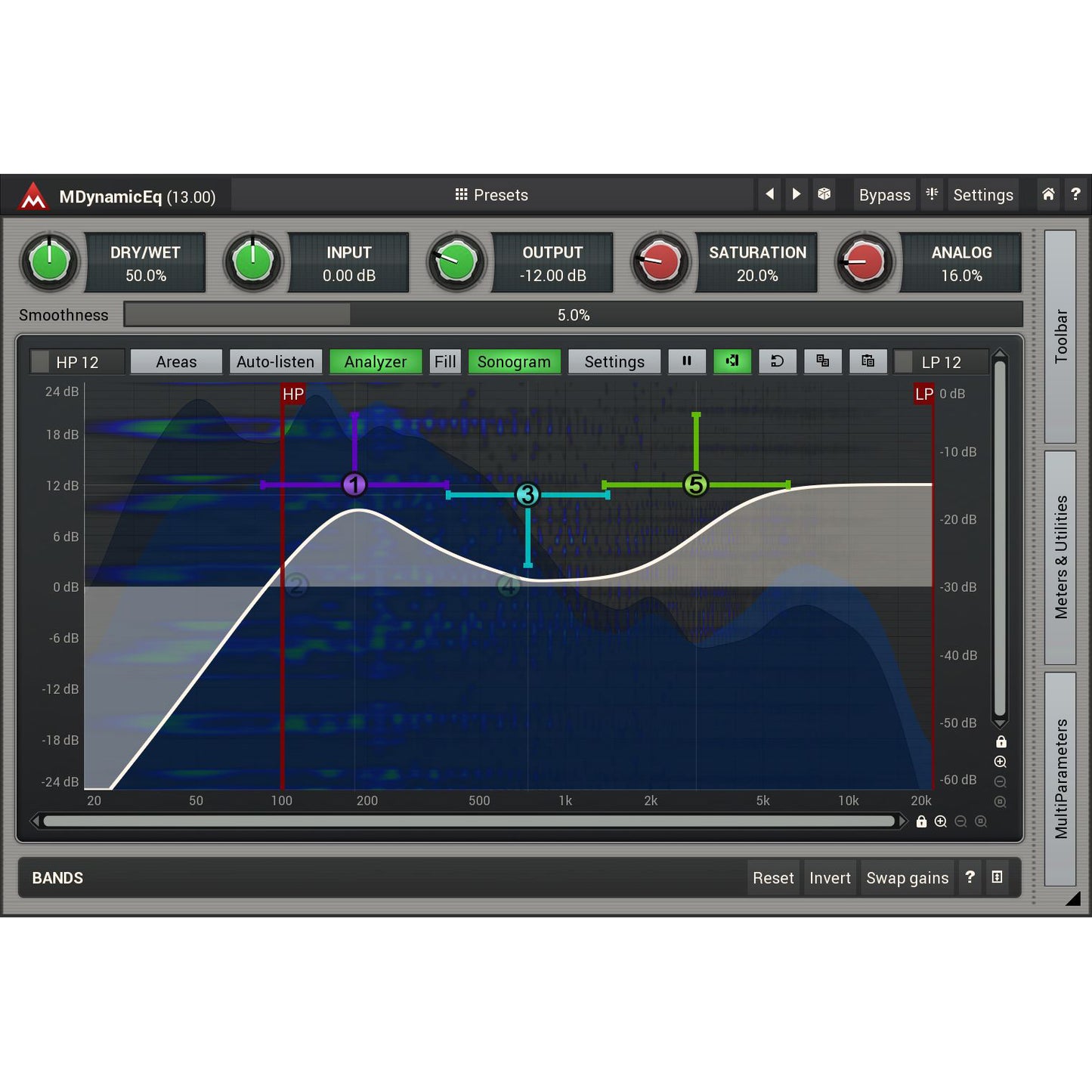Viewport: 1092px width, 1092px height.
Task: Copy the current EQ settings
Action: [822, 361]
